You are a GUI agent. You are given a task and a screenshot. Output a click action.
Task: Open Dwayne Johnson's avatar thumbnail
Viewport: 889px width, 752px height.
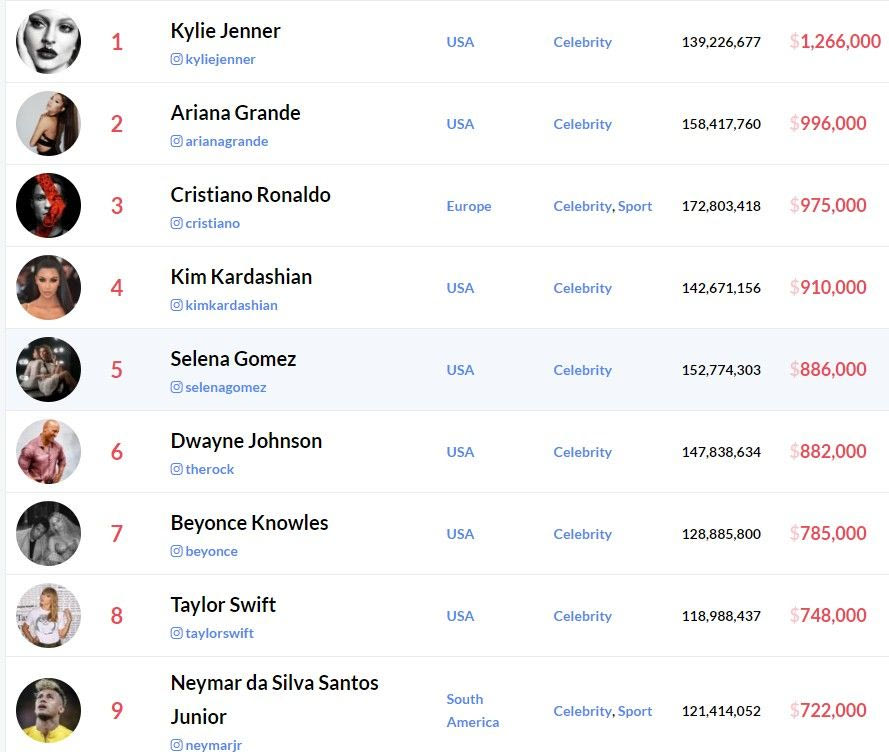pos(48,452)
